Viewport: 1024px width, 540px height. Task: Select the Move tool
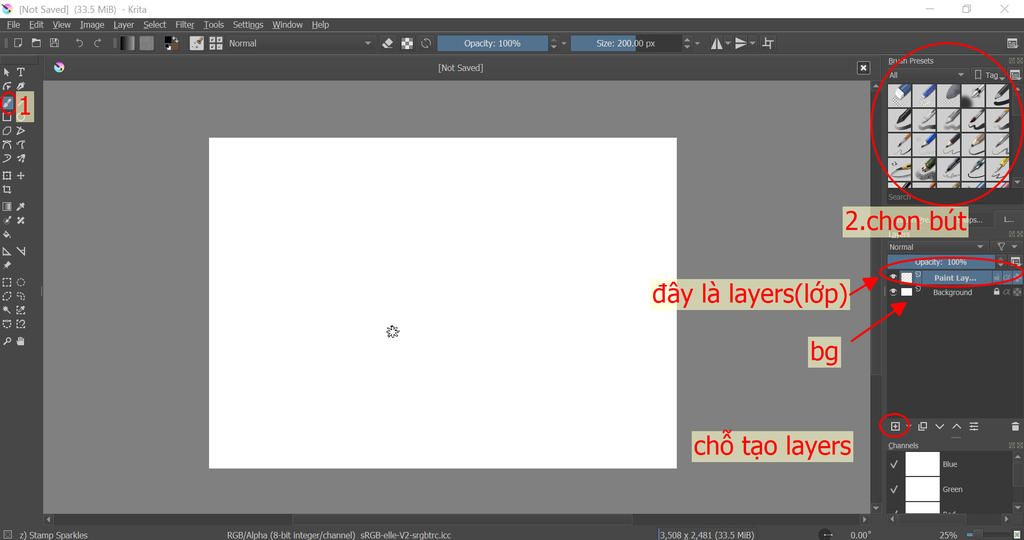click(x=21, y=176)
